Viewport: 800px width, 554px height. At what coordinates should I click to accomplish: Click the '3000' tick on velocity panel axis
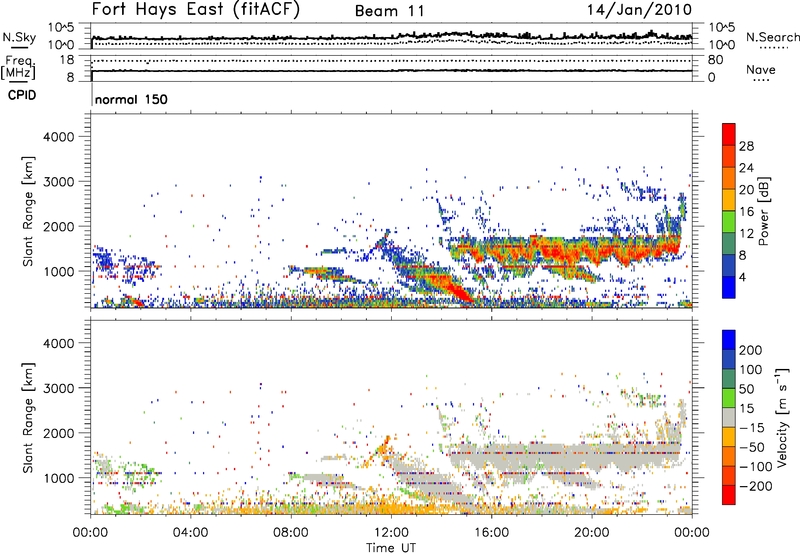58,388
